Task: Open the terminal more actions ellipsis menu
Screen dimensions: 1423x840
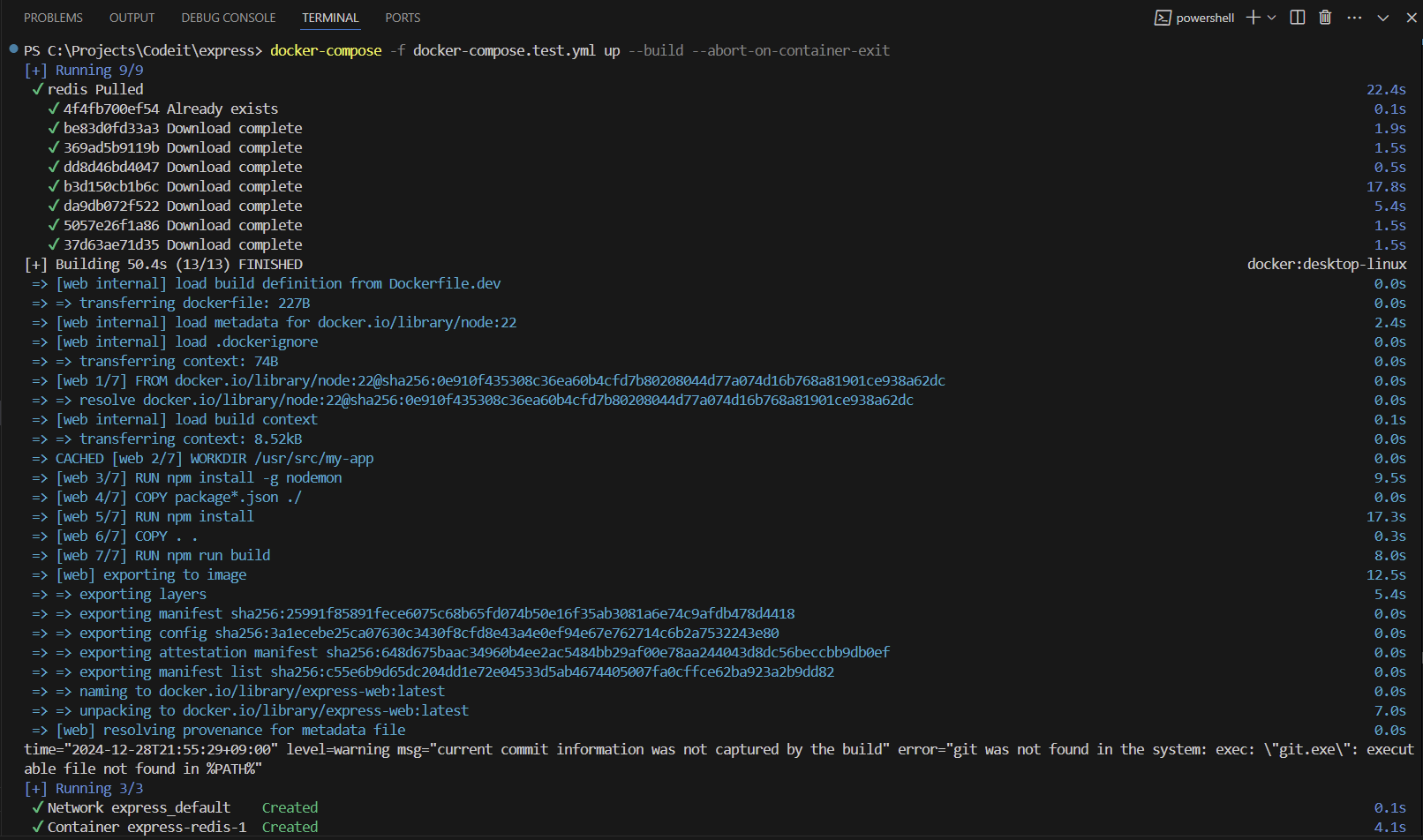Action: click(1354, 18)
